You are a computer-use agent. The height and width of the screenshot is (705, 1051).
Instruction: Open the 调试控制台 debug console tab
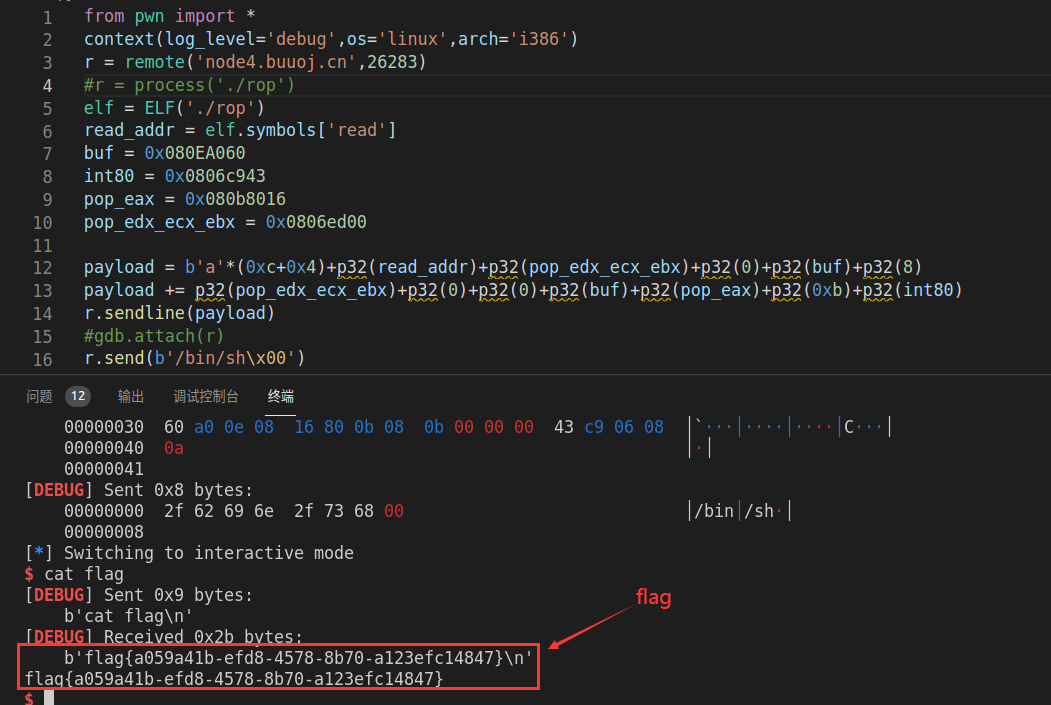(x=206, y=397)
